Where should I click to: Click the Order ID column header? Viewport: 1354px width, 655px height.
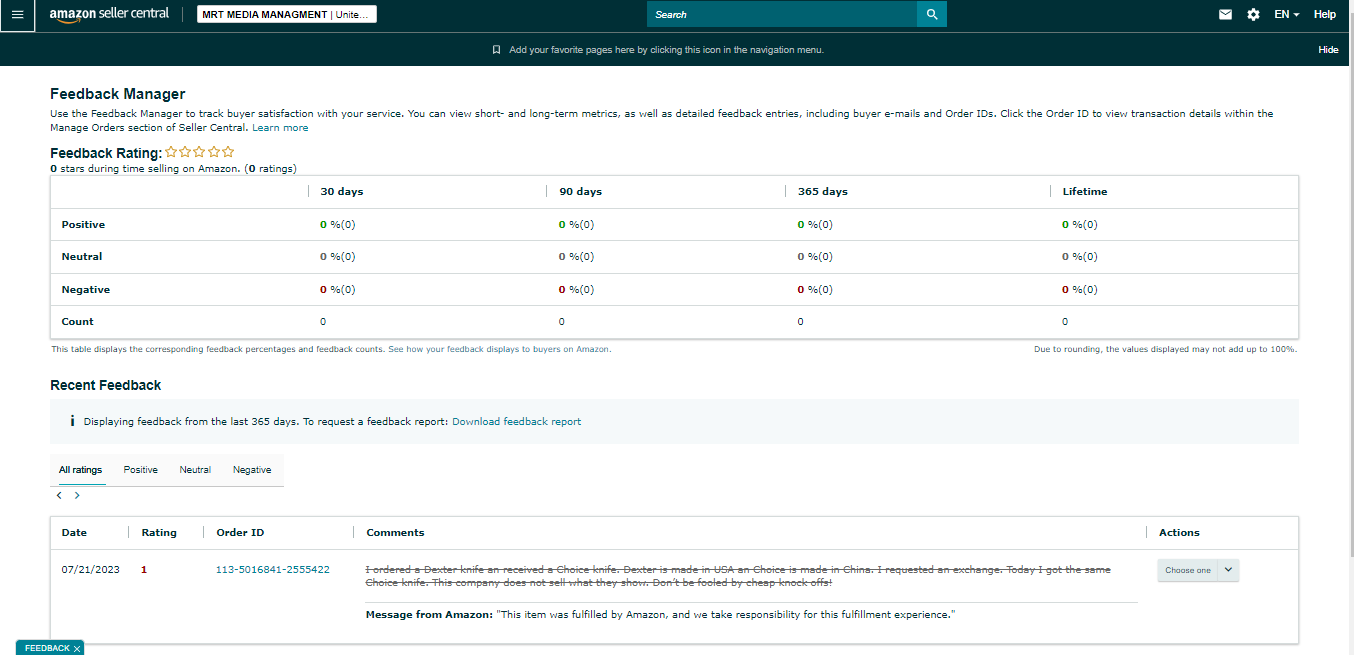coord(240,533)
